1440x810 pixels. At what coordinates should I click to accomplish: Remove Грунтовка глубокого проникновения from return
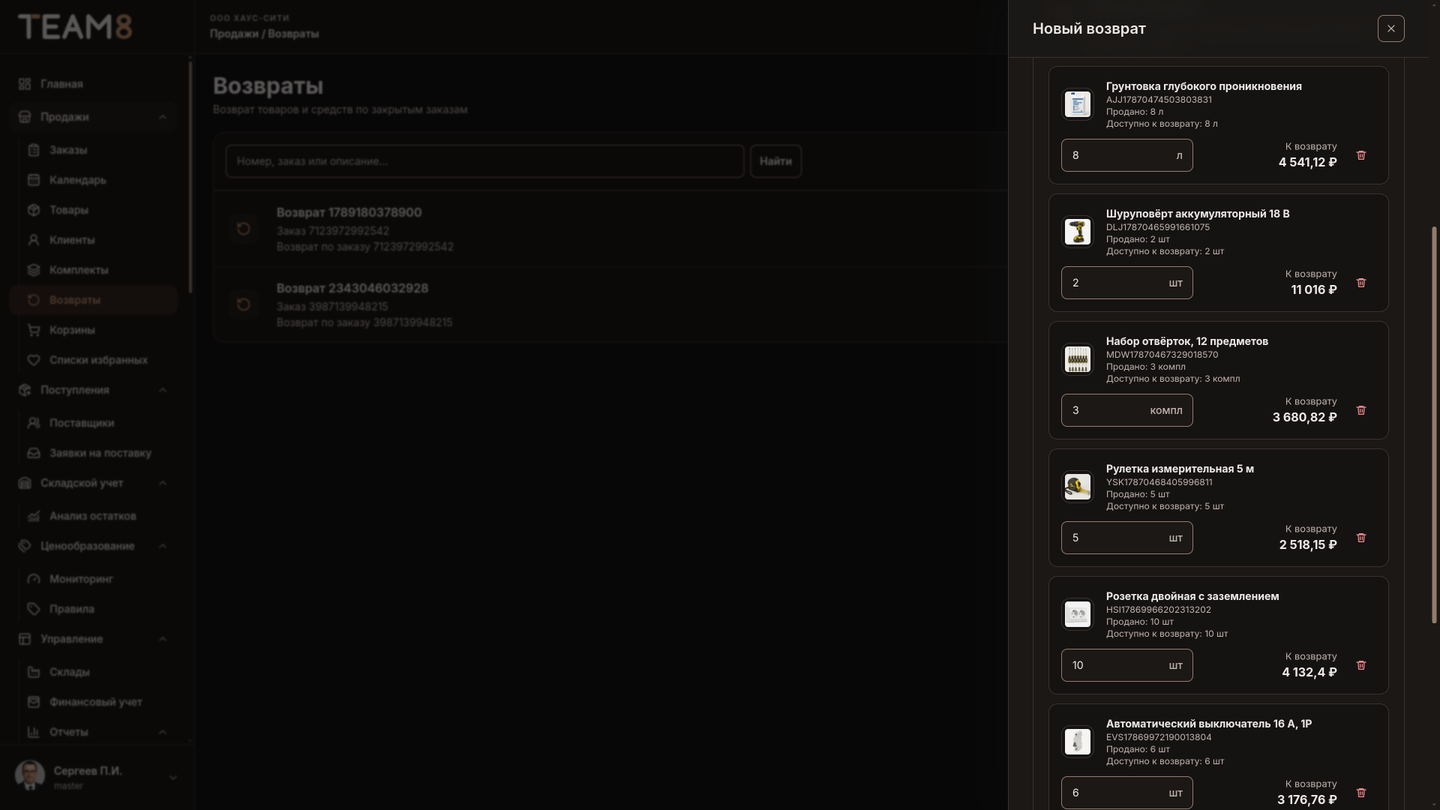(1361, 155)
